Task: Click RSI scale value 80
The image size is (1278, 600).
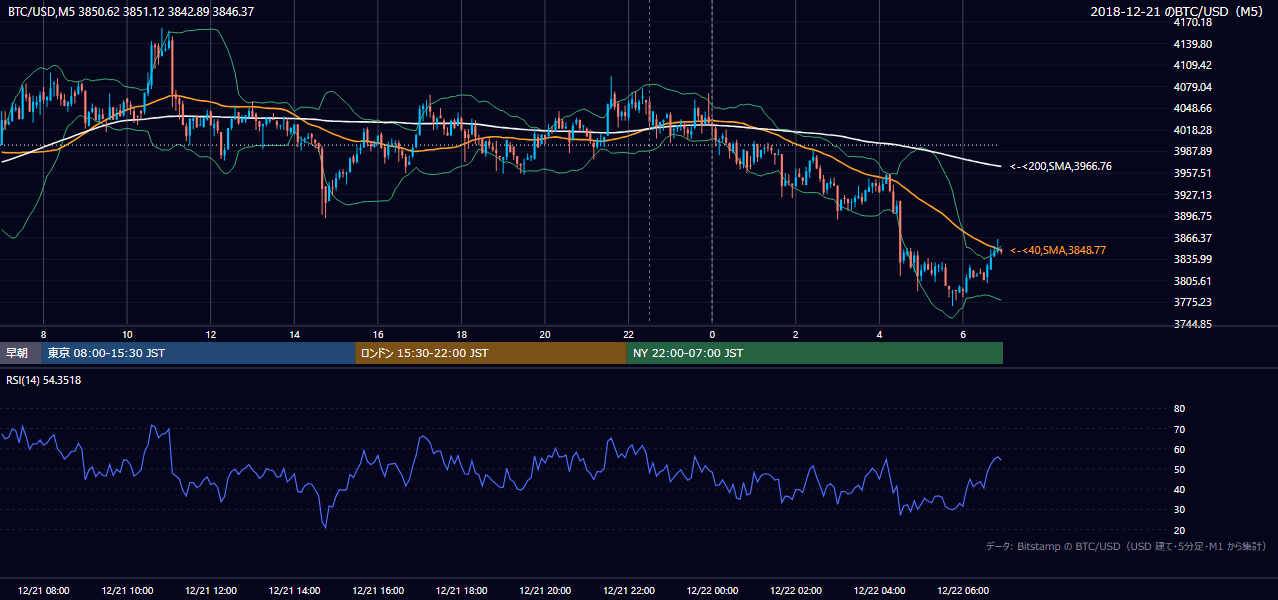Action: (x=1179, y=409)
